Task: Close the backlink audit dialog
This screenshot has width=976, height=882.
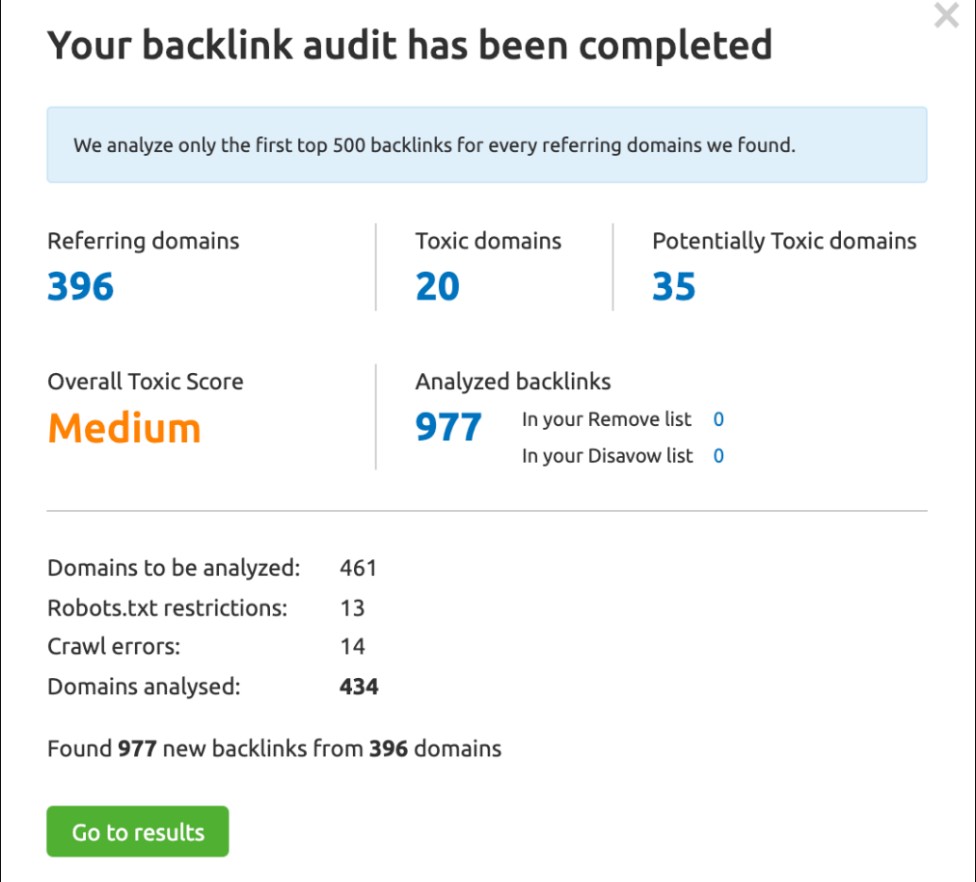Action: [x=946, y=16]
